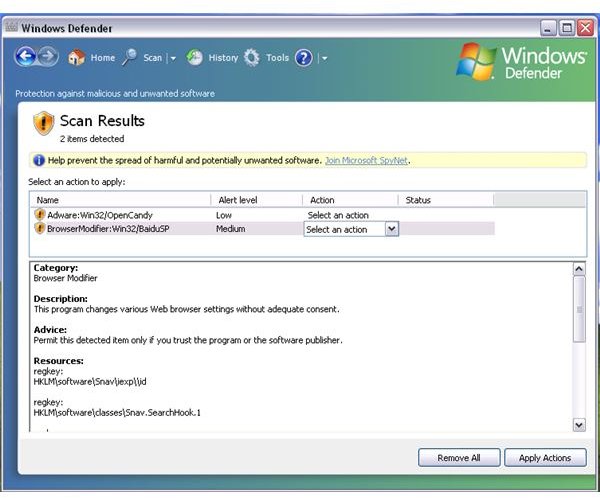
Task: Click the Tools gear icon
Action: click(x=252, y=58)
